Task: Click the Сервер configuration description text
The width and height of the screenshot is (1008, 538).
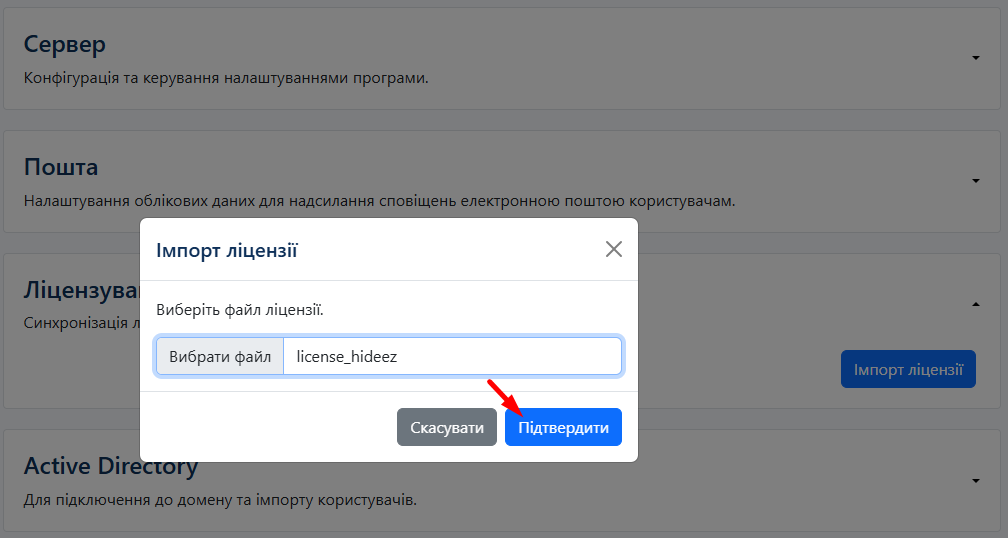Action: 226,77
